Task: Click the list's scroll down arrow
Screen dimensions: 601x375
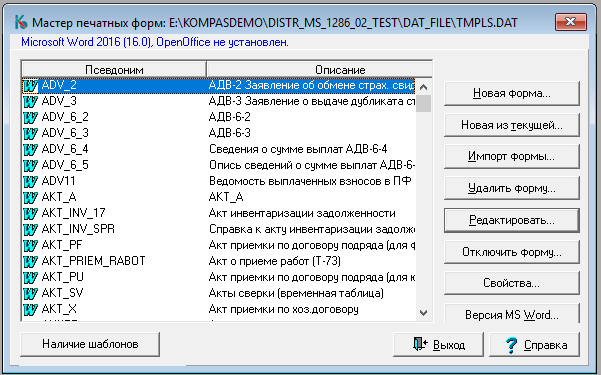Action: coord(424,313)
